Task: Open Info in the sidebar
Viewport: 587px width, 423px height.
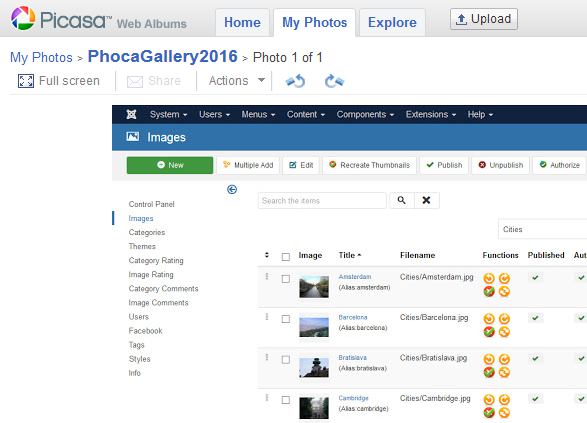Action: (134, 373)
